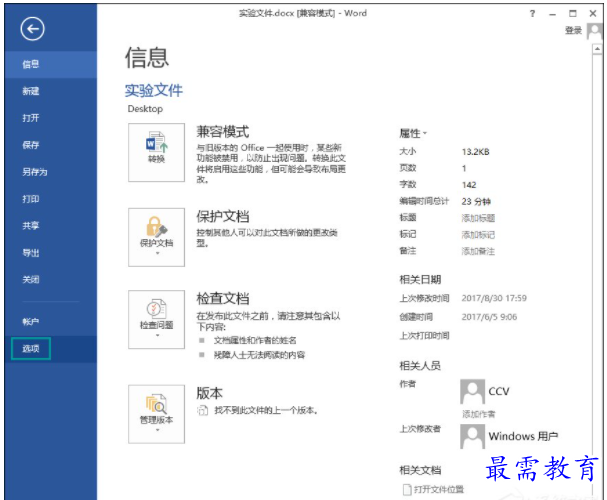Click the word count value 142
The height and width of the screenshot is (500, 607).
point(469,185)
